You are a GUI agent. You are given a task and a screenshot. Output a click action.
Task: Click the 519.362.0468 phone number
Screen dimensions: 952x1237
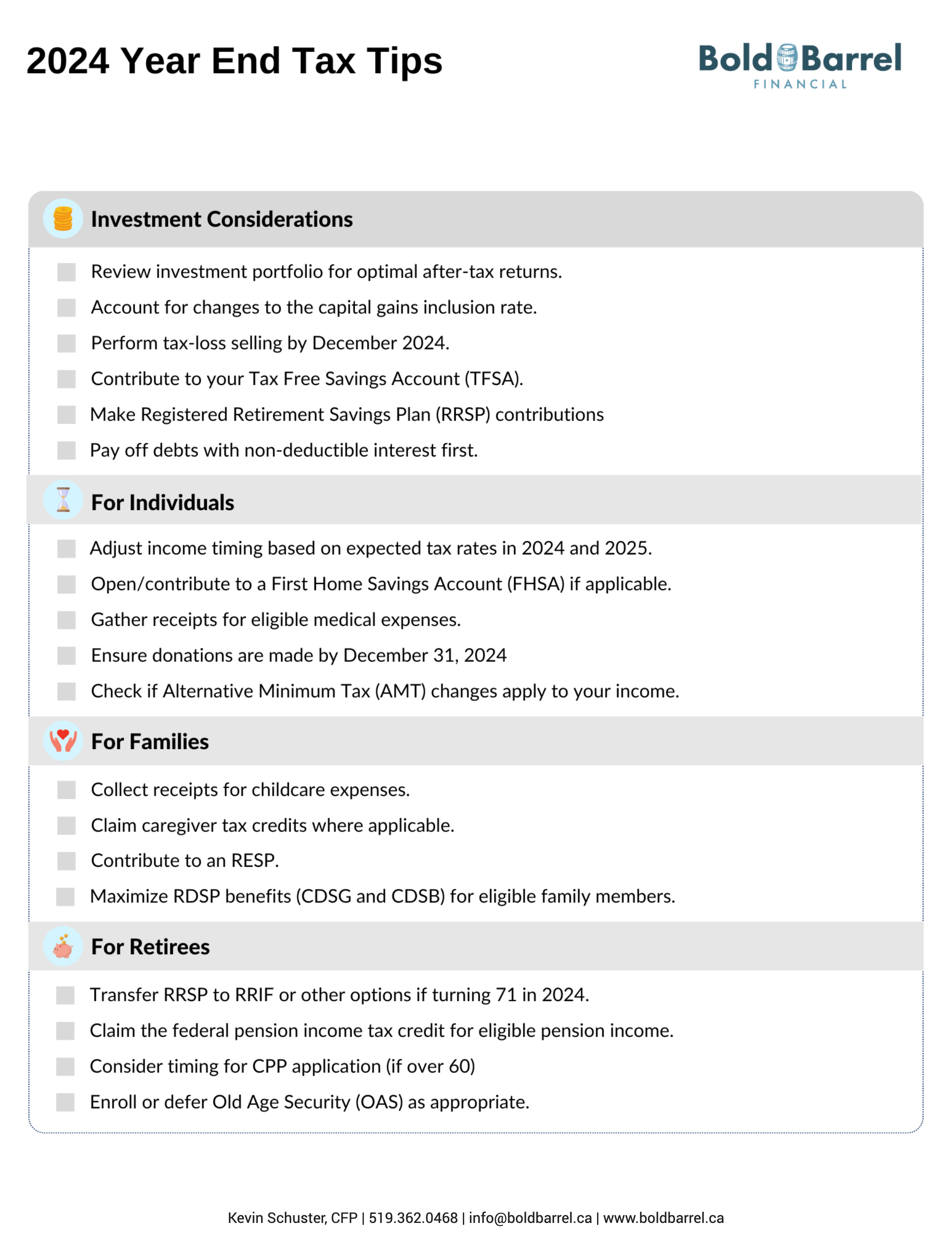pyautogui.click(x=413, y=1218)
